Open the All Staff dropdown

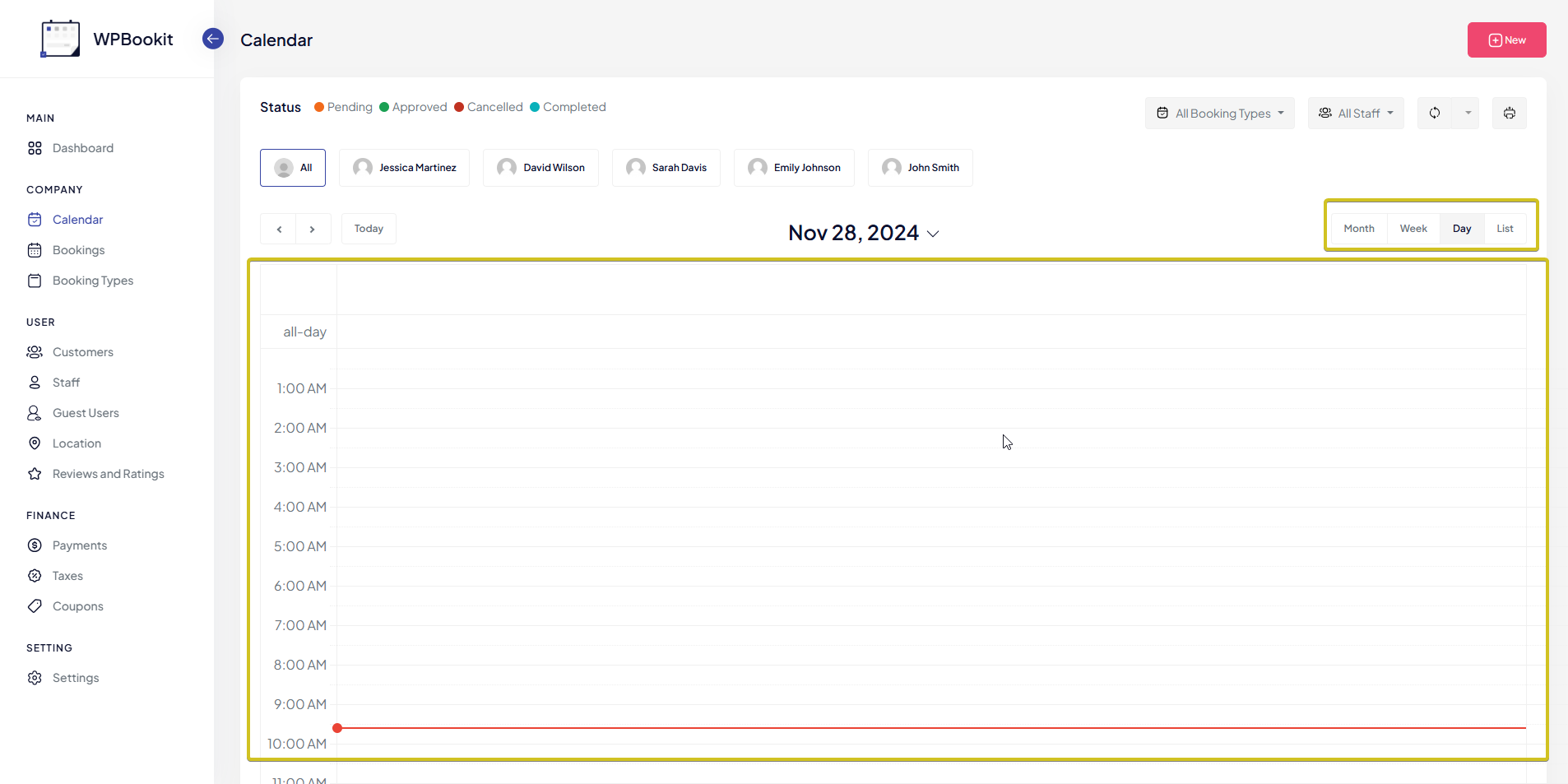1355,114
